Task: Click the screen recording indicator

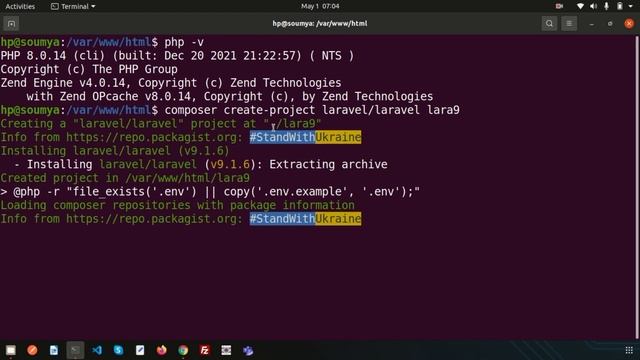Action: (x=559, y=6)
